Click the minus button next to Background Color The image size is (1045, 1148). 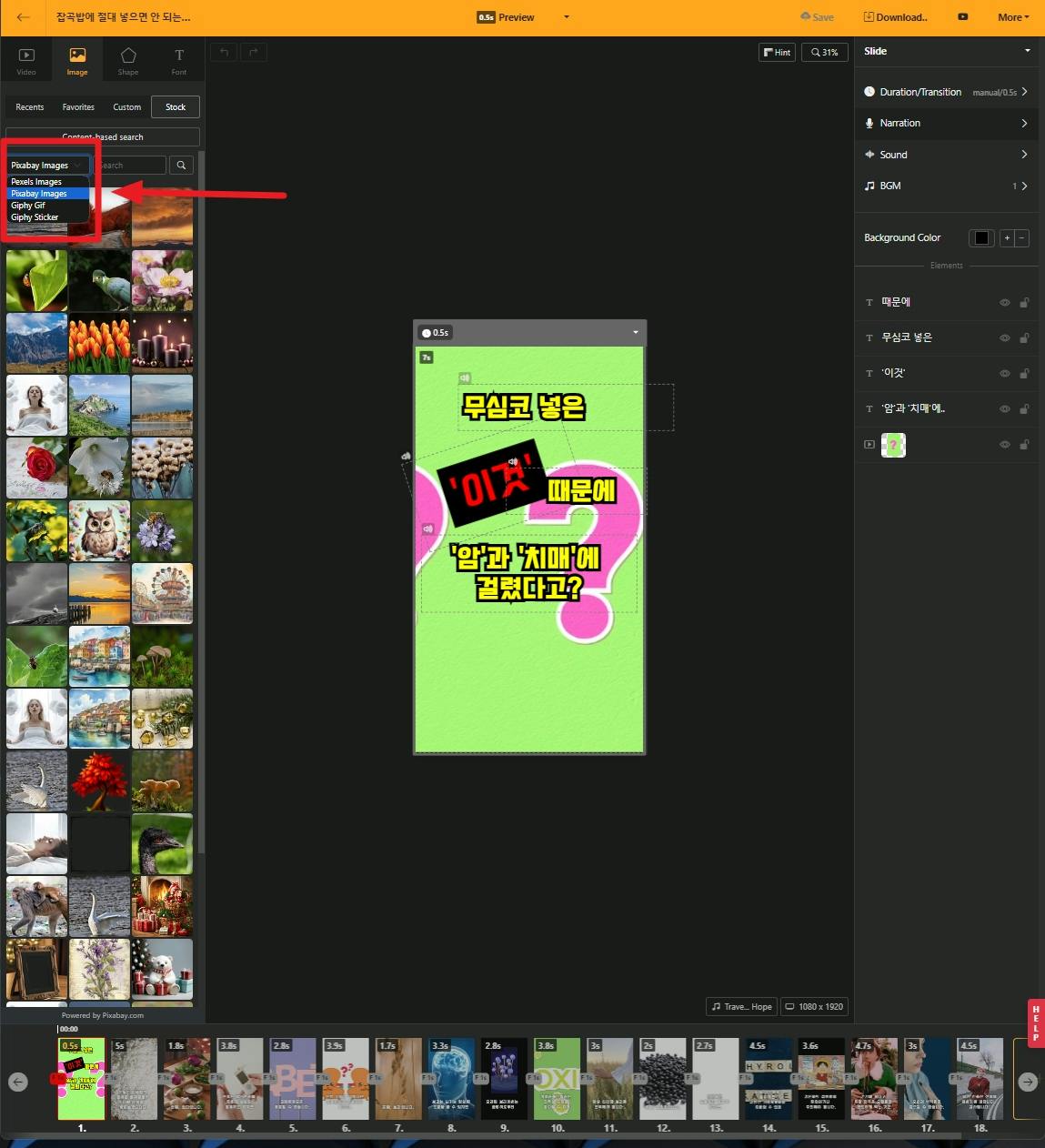[x=1022, y=238]
